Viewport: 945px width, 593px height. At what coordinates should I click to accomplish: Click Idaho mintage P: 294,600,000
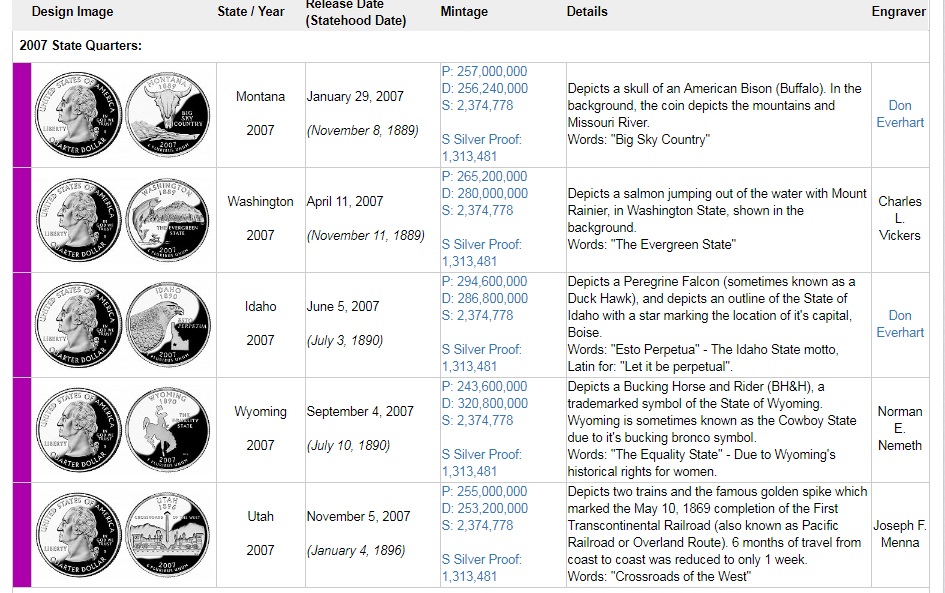(484, 281)
